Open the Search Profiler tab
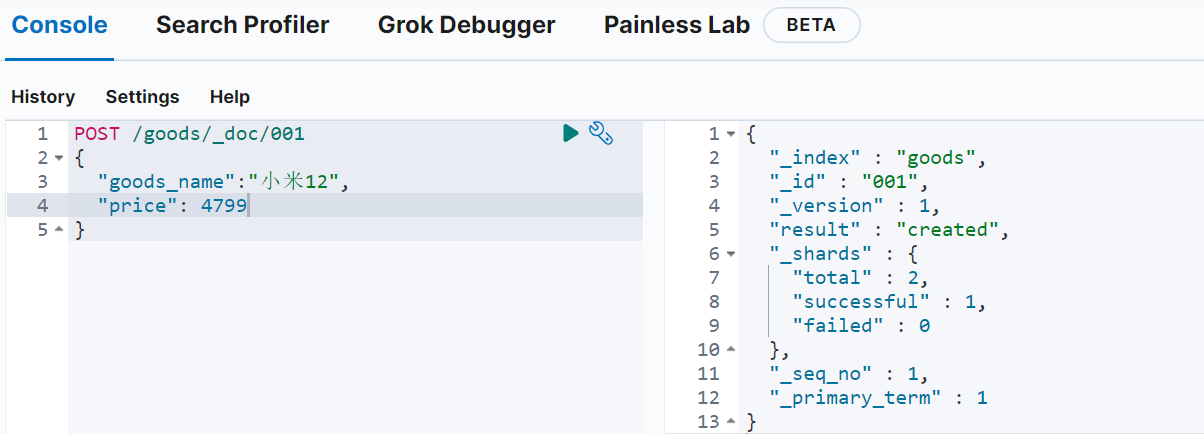Viewport: 1204px width, 434px height. pos(242,25)
